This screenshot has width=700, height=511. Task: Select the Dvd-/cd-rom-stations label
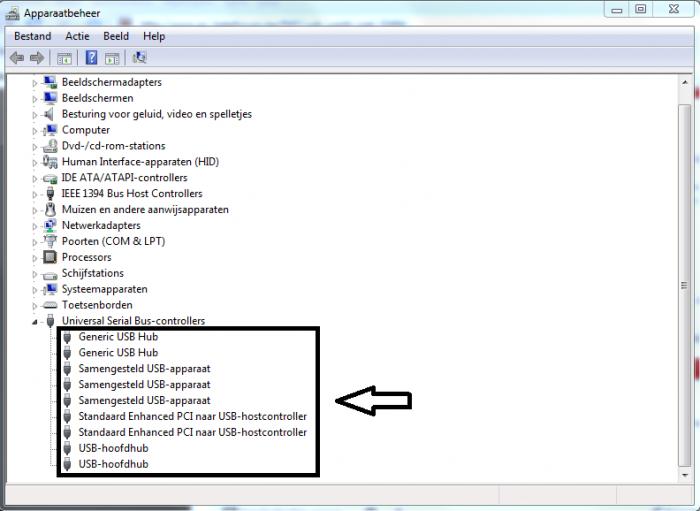tap(113, 146)
